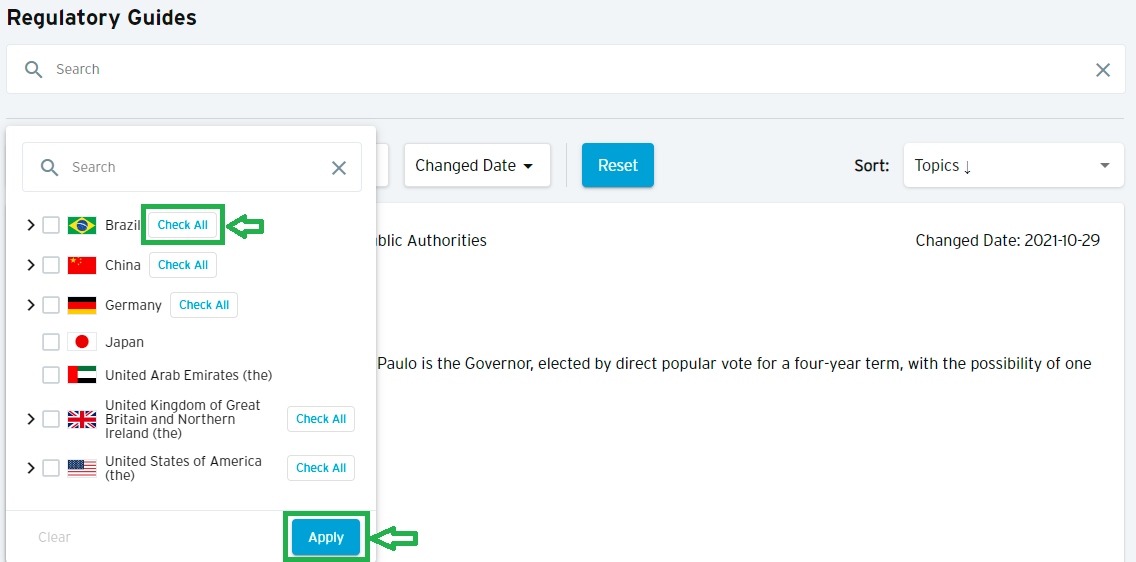Screen dimensions: 1136x562
Task: Click Check All next to Brazil
Action: (183, 225)
